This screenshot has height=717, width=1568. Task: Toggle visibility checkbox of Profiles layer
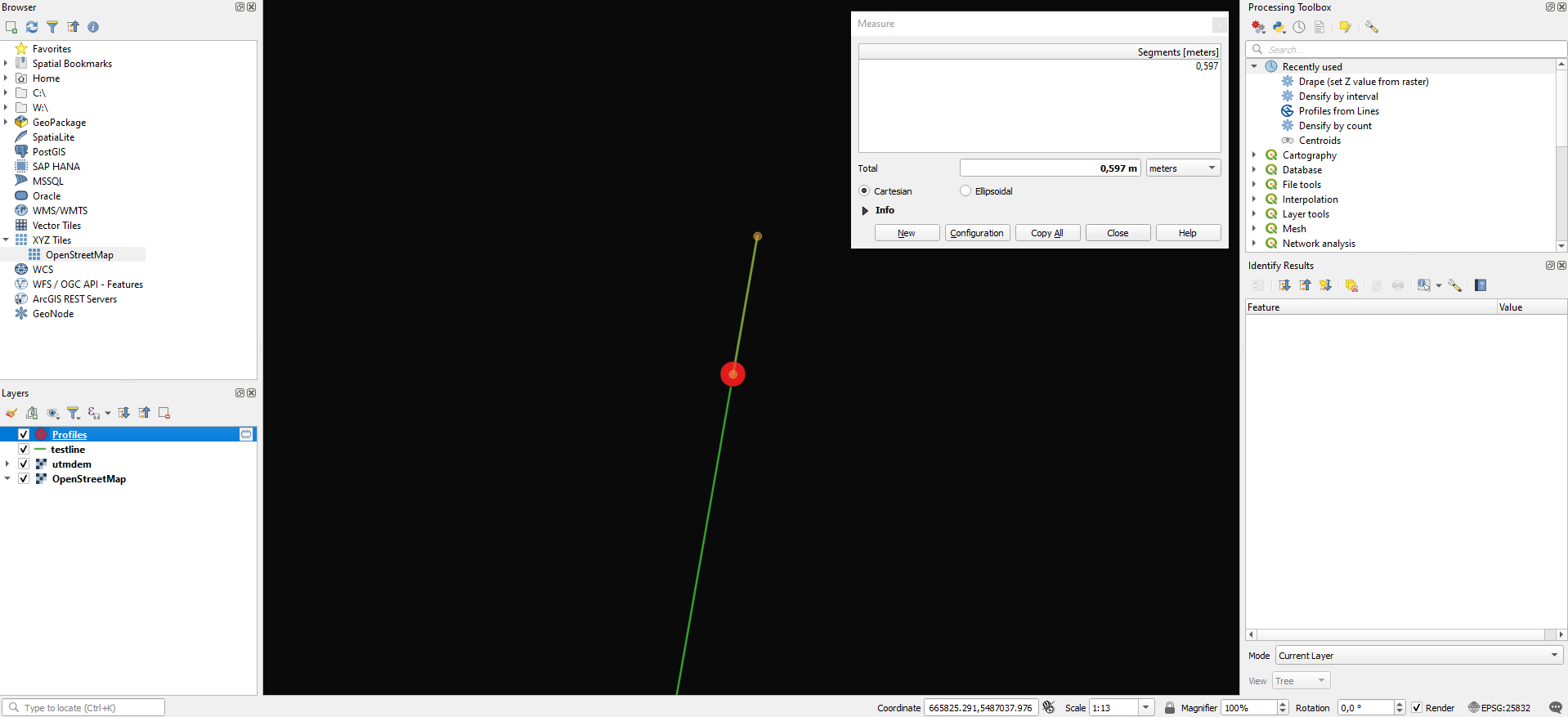click(24, 434)
